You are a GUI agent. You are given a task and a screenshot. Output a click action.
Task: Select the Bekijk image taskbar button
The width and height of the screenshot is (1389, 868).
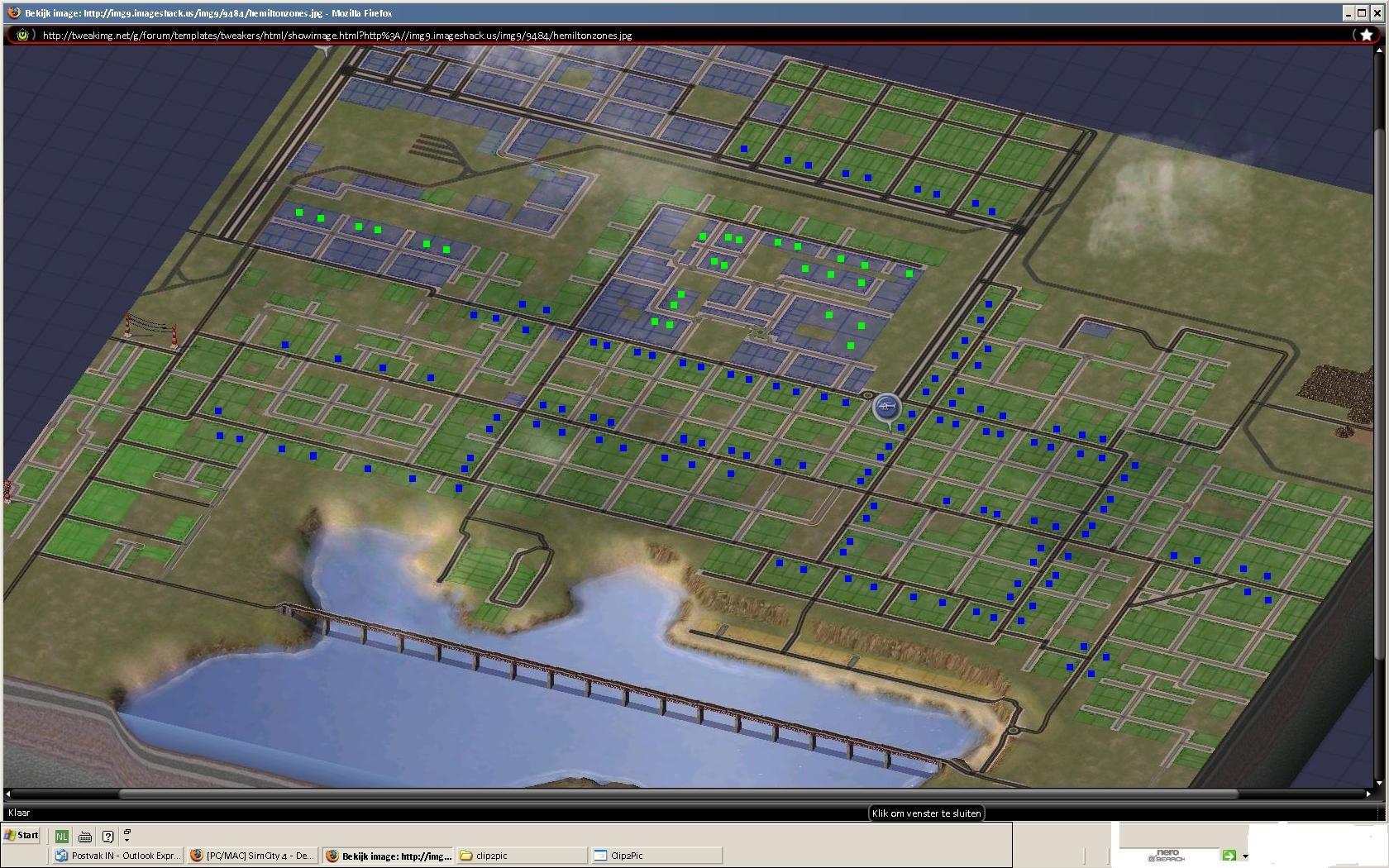[389, 856]
